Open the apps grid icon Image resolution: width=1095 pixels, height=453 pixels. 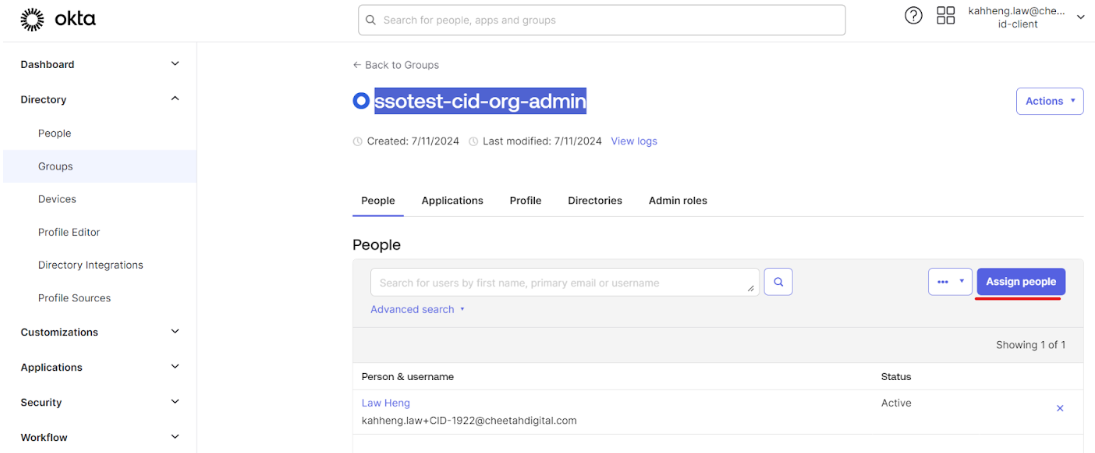point(945,16)
